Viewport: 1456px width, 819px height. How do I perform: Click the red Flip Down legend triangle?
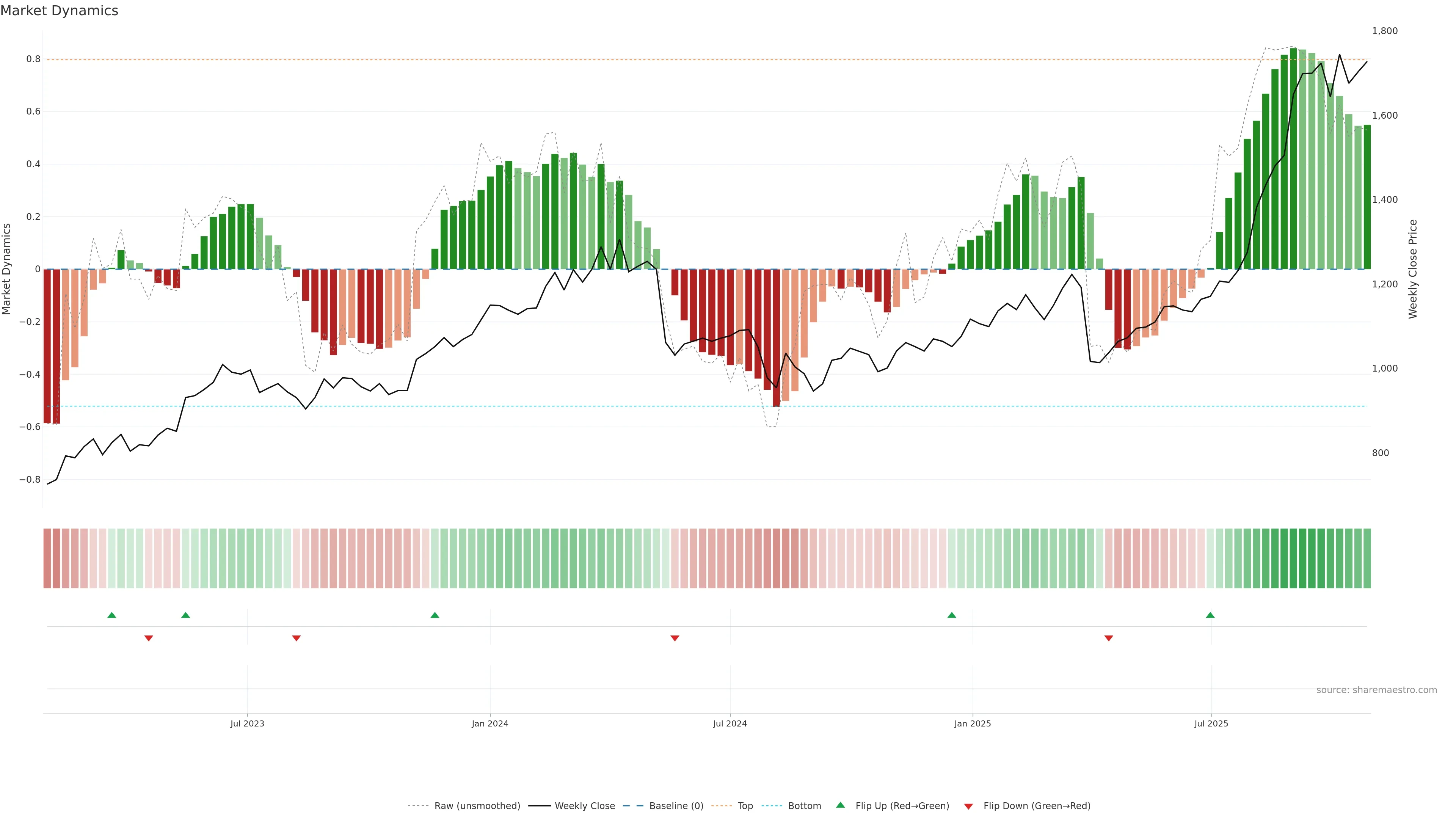tap(968, 806)
